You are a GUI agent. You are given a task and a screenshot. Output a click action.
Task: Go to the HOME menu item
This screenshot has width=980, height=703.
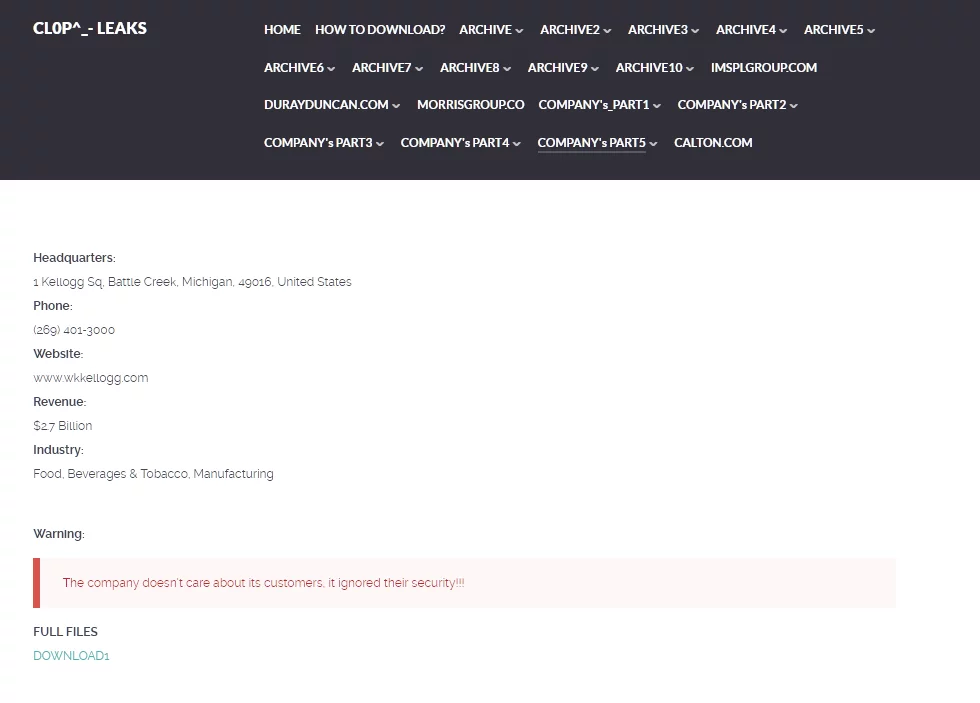click(x=282, y=30)
